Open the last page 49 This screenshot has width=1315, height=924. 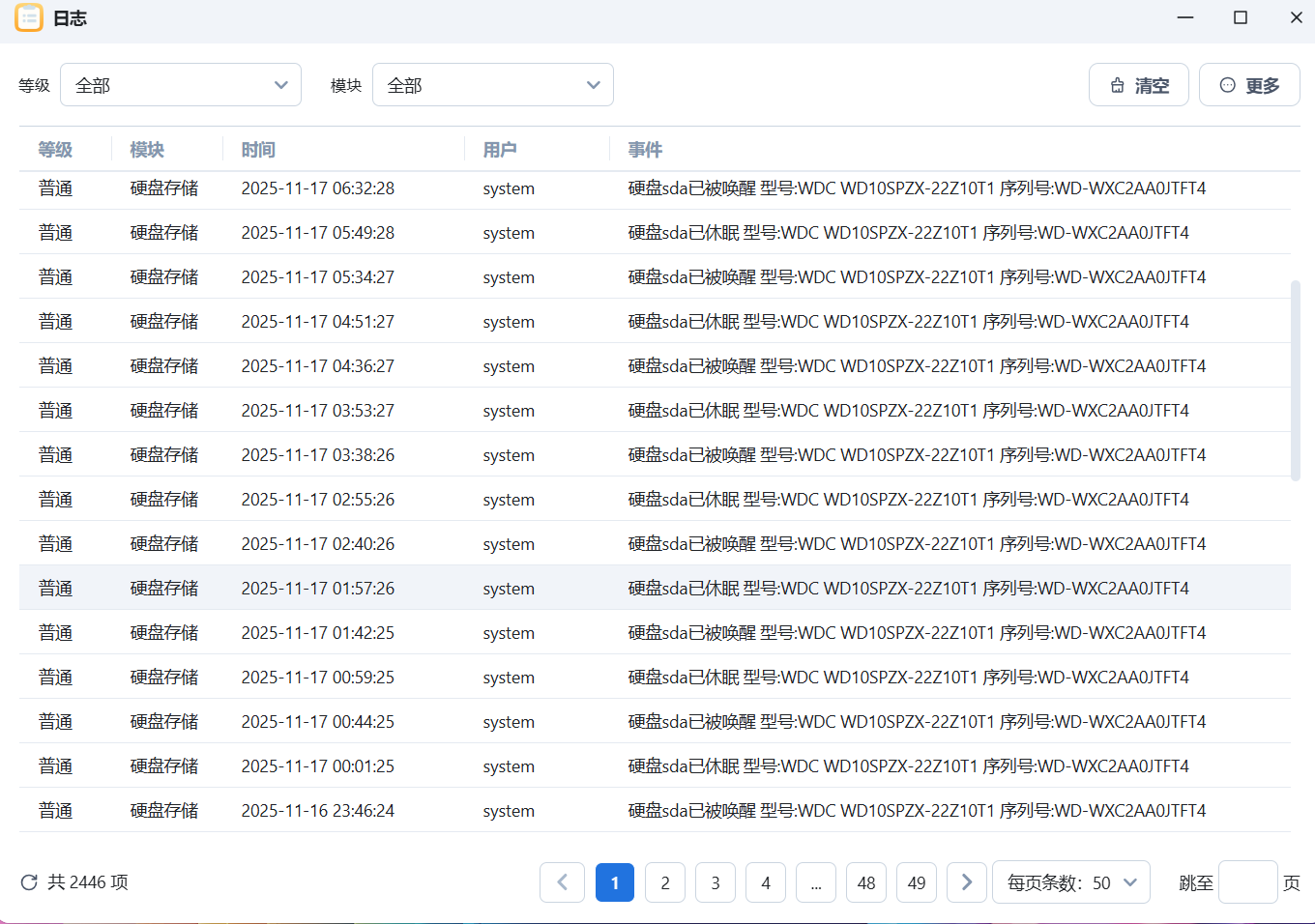(916, 881)
